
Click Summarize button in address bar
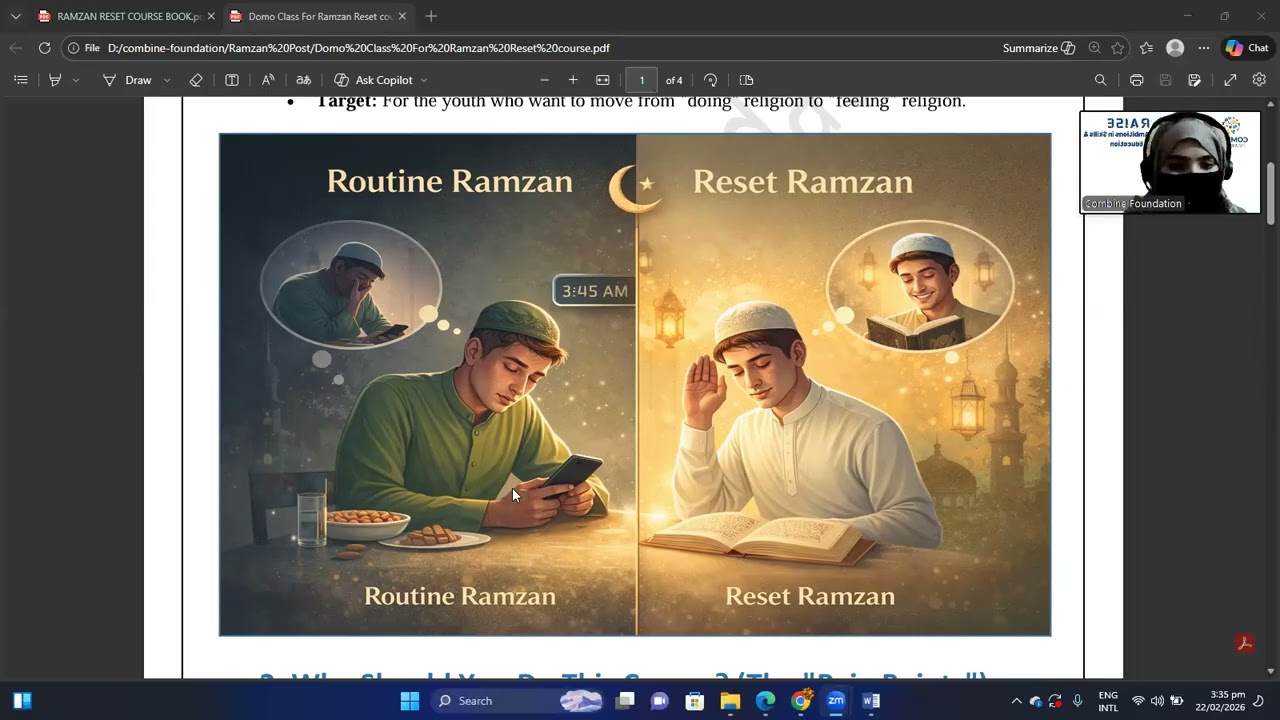(x=1039, y=48)
